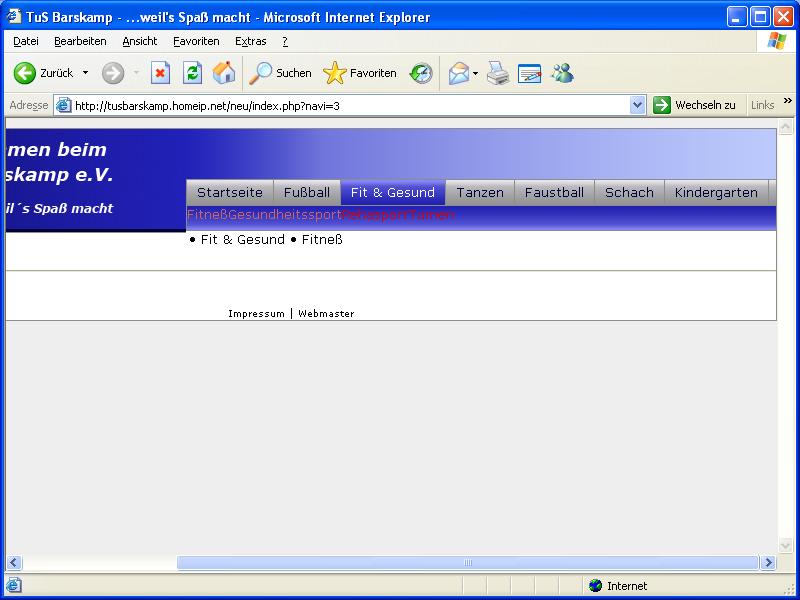This screenshot has height=600, width=800.
Task: Open the address bar URL dropdown
Action: tap(638, 105)
